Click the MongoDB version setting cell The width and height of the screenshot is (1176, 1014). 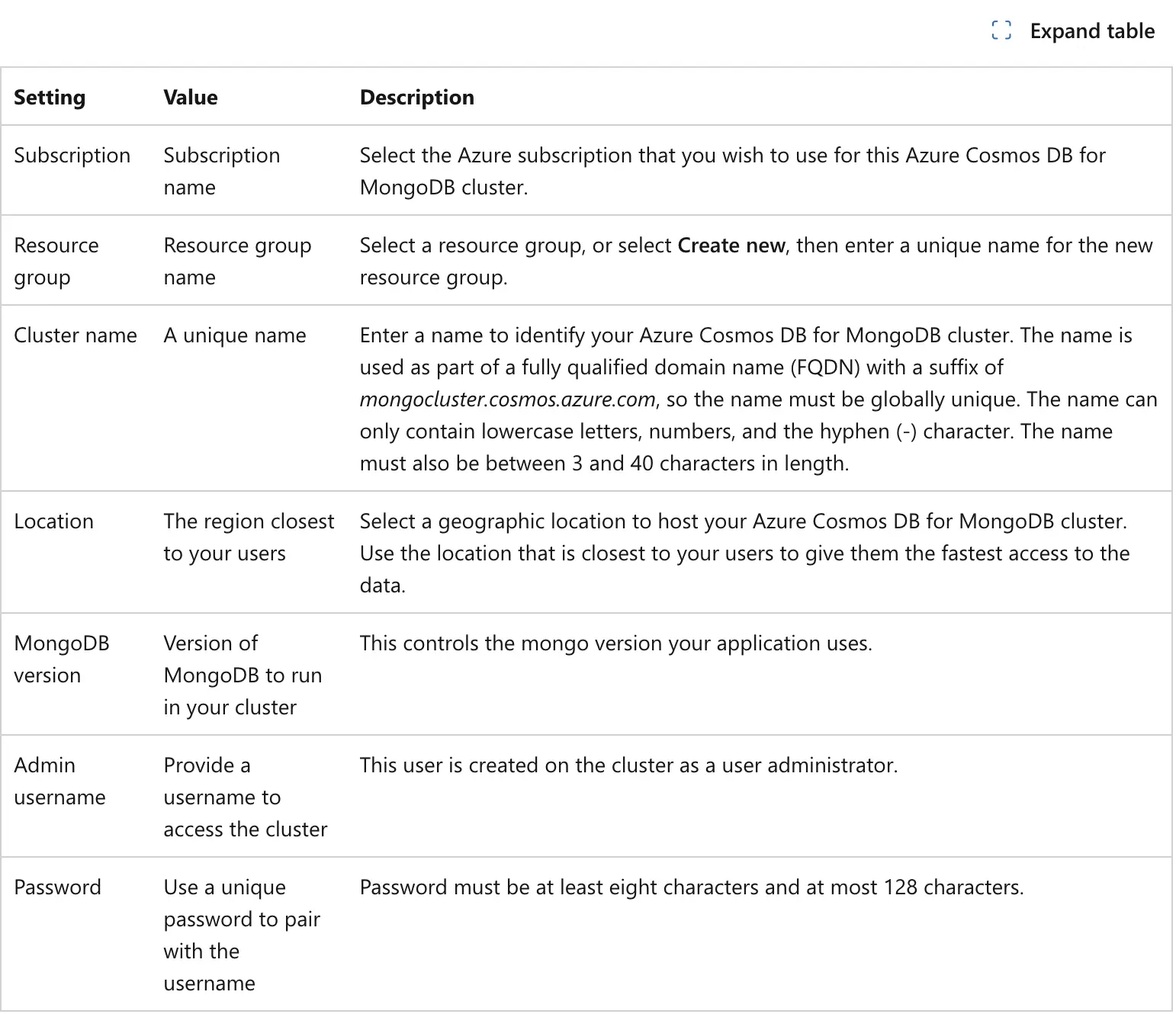[x=62, y=659]
